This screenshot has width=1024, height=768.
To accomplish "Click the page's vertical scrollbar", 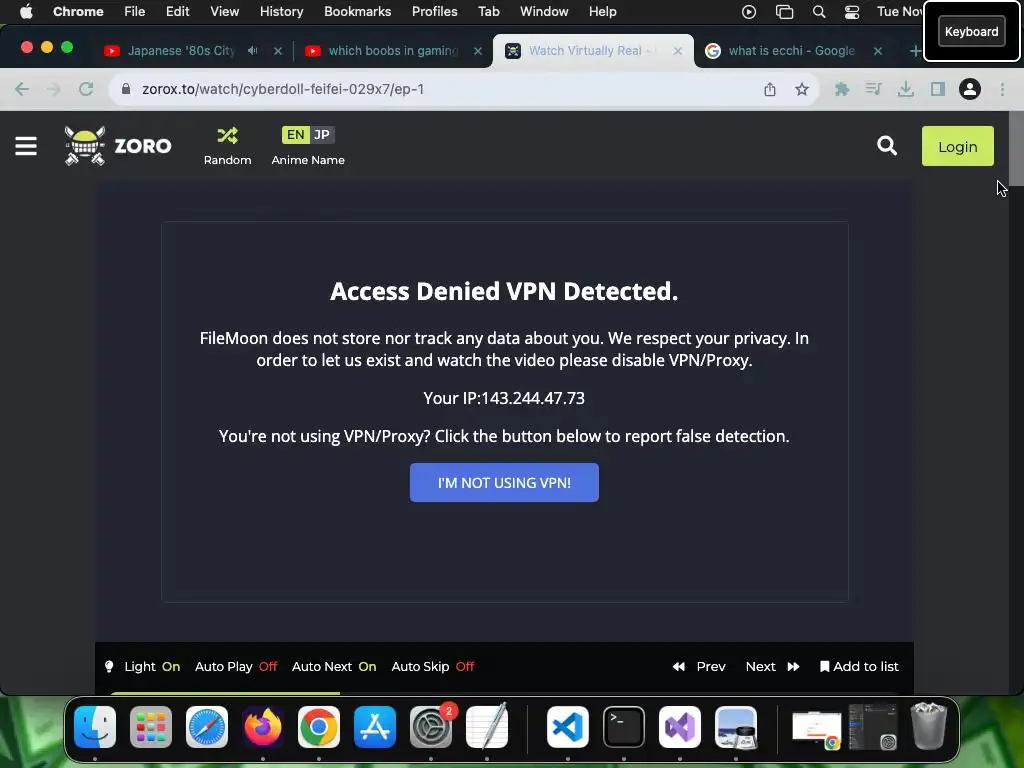I will click(1016, 148).
